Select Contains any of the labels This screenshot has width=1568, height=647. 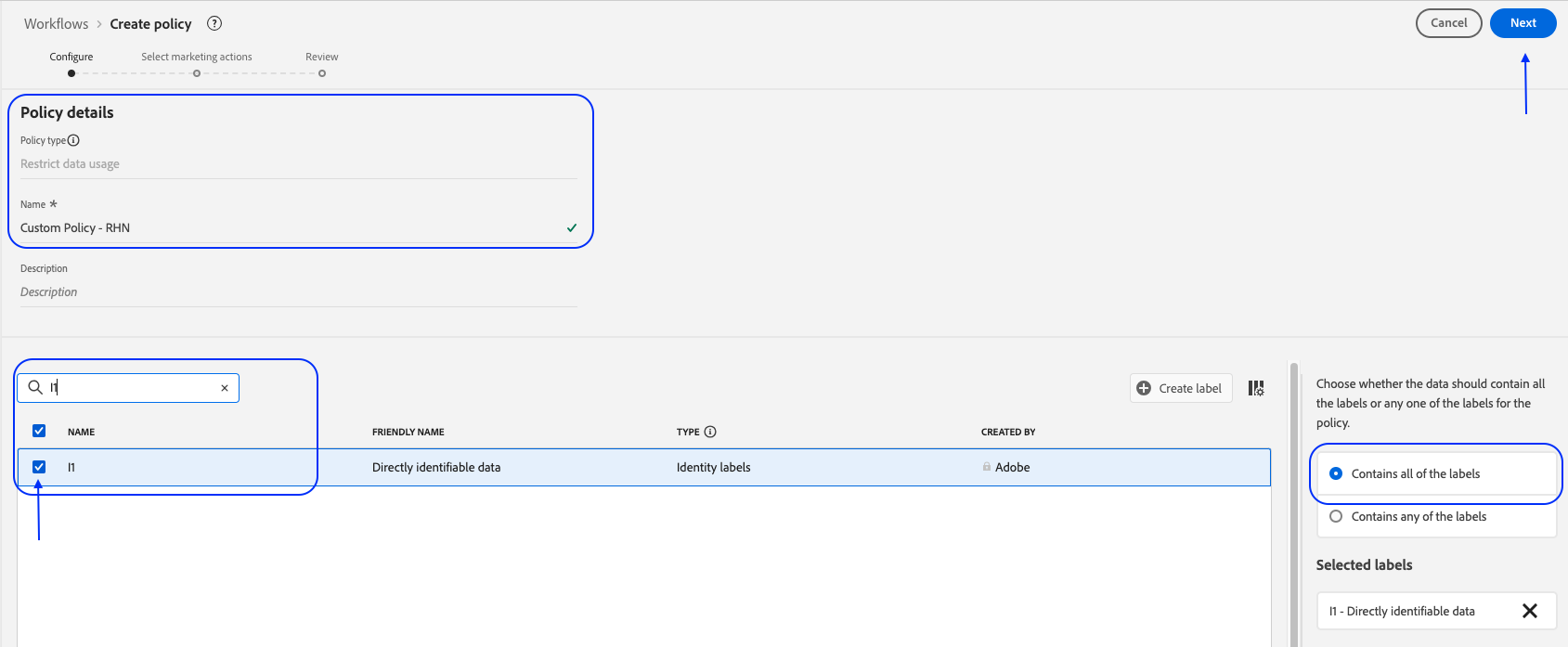point(1336,516)
